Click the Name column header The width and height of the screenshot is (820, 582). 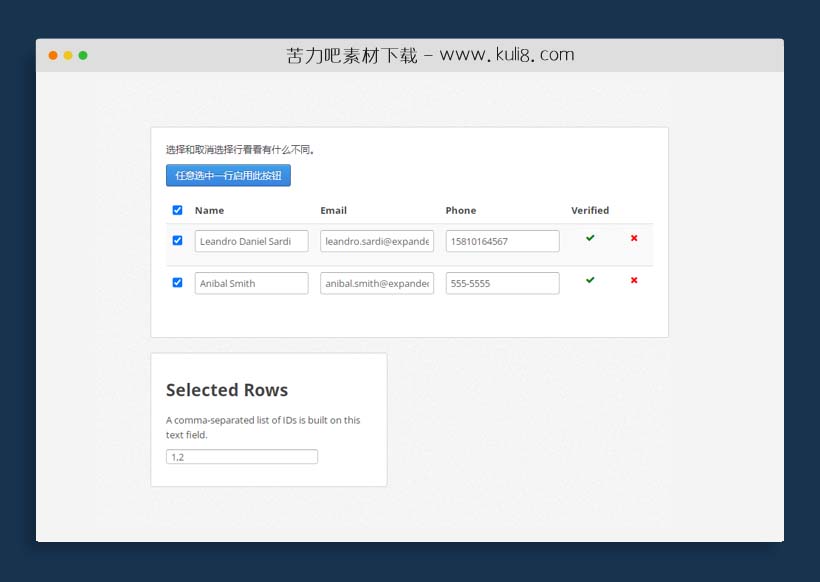(210, 210)
